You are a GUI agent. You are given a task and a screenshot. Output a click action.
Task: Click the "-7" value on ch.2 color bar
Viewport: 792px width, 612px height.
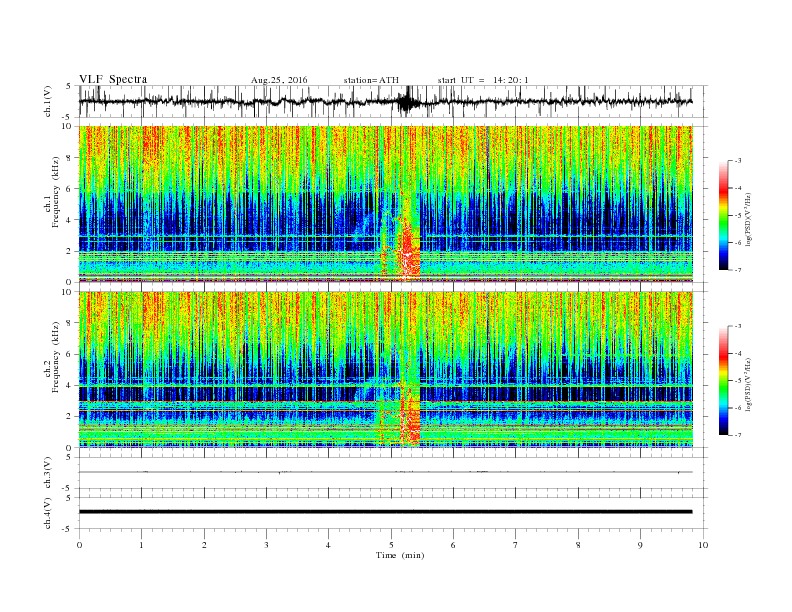pyautogui.click(x=738, y=435)
